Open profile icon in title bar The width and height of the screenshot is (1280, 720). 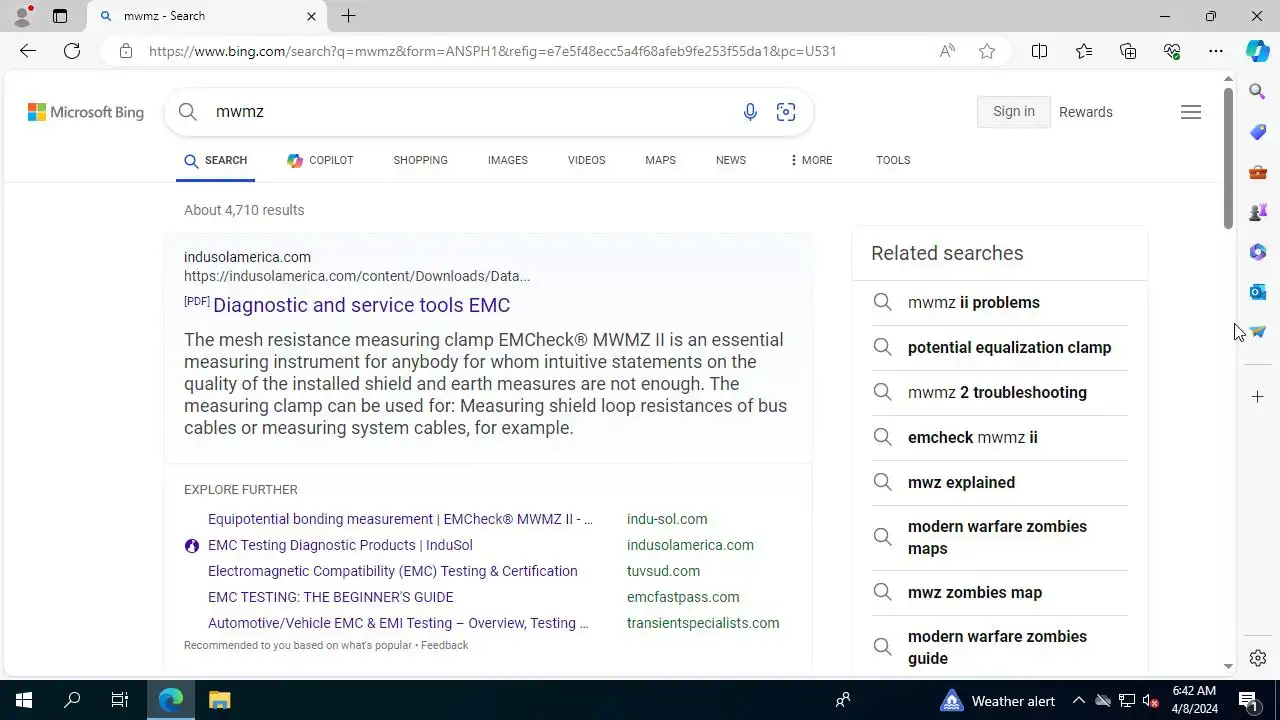[x=22, y=16]
